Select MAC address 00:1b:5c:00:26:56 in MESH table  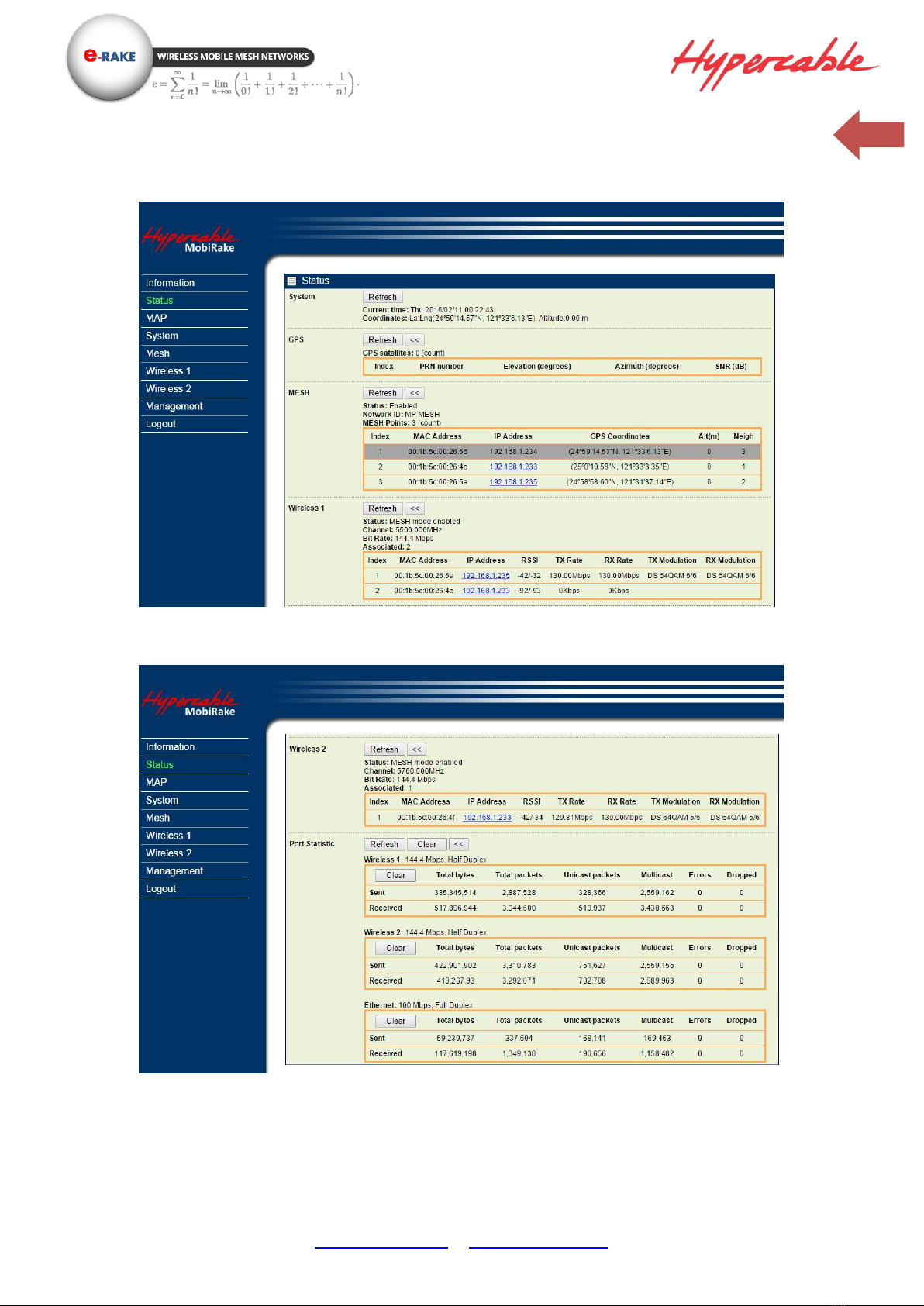tap(438, 452)
